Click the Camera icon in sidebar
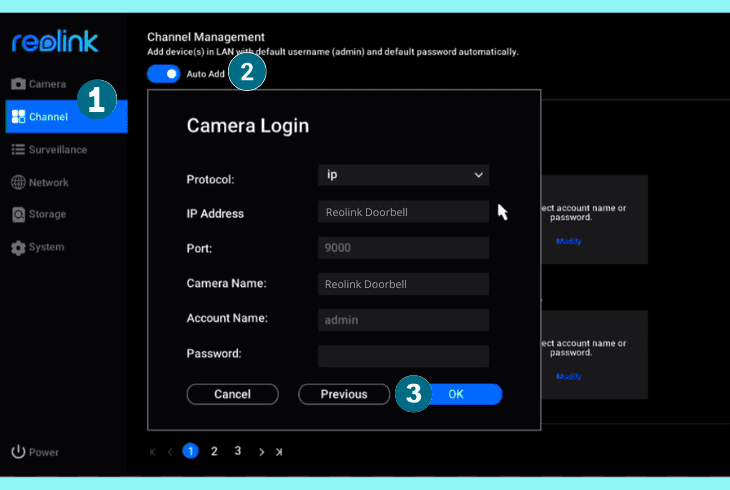The image size is (730, 490). 18,84
